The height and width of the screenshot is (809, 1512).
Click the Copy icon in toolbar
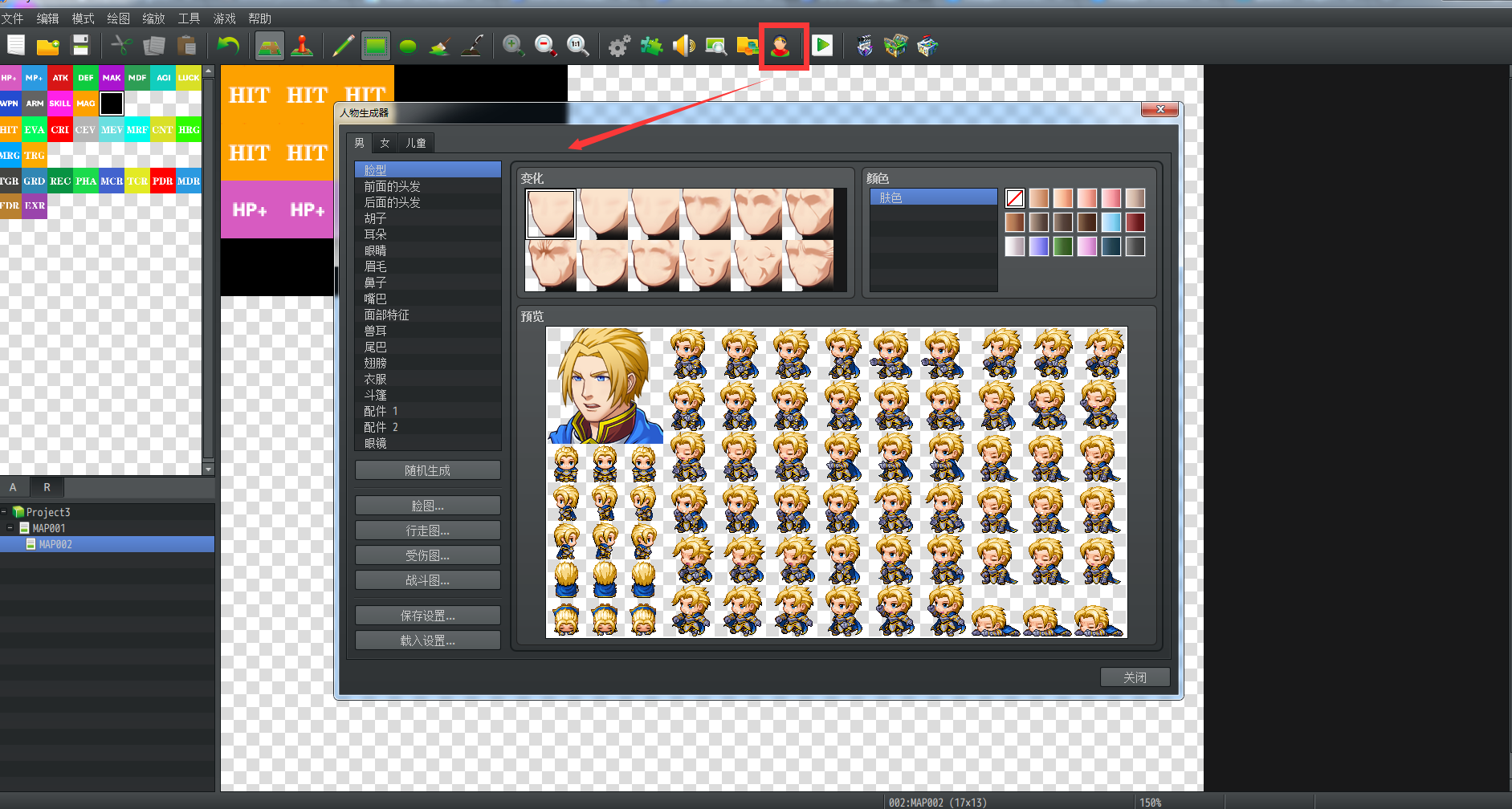click(x=154, y=46)
